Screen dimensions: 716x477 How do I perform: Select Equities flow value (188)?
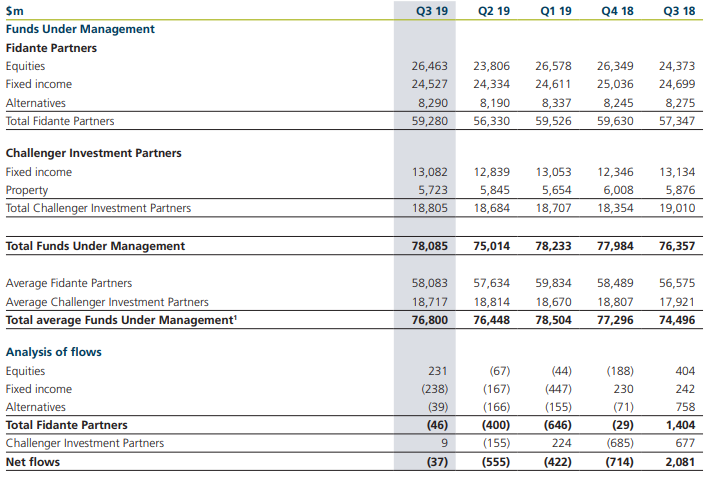click(620, 371)
